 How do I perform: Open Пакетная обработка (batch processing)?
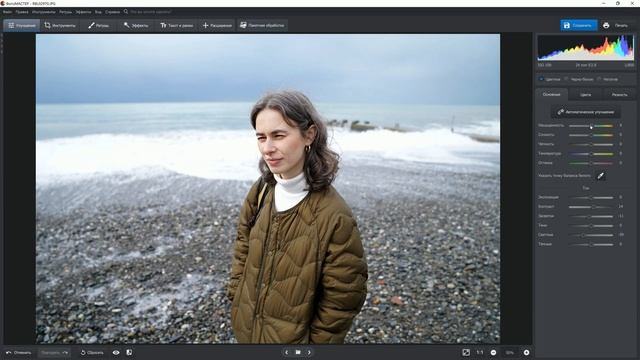(x=262, y=25)
